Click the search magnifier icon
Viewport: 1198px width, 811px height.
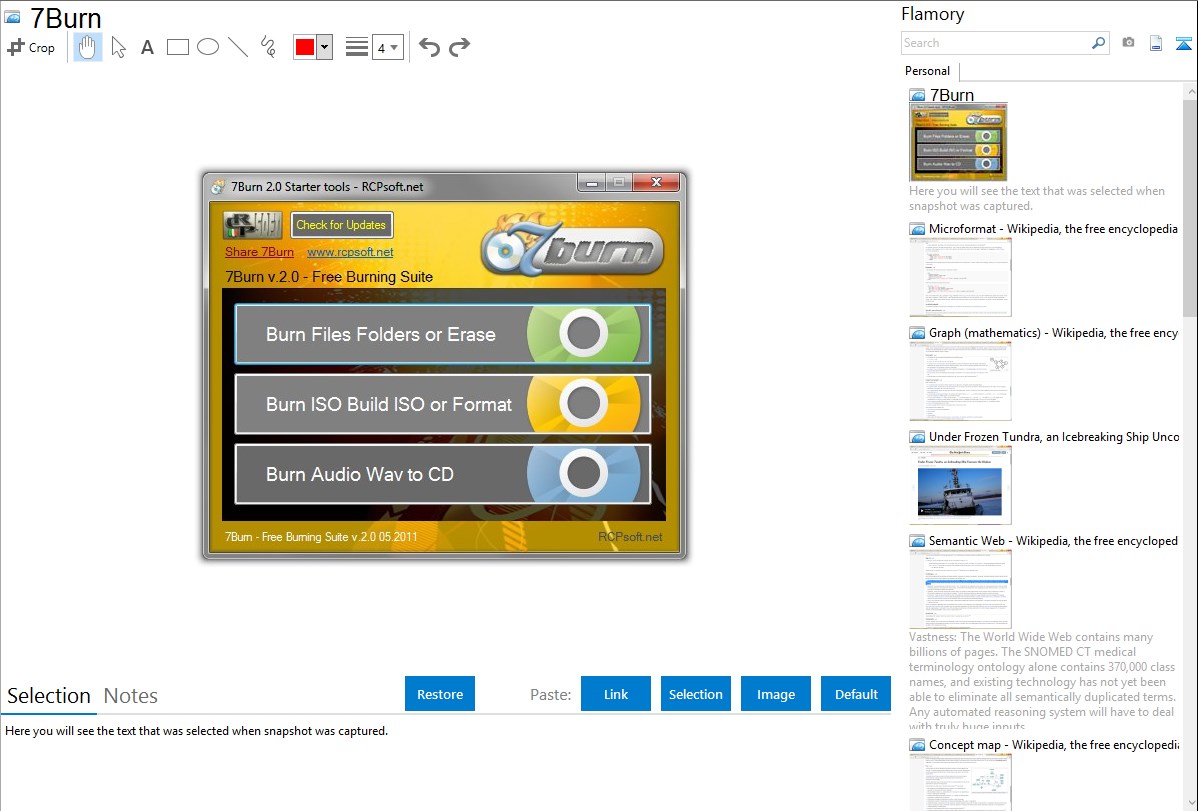click(x=1099, y=43)
